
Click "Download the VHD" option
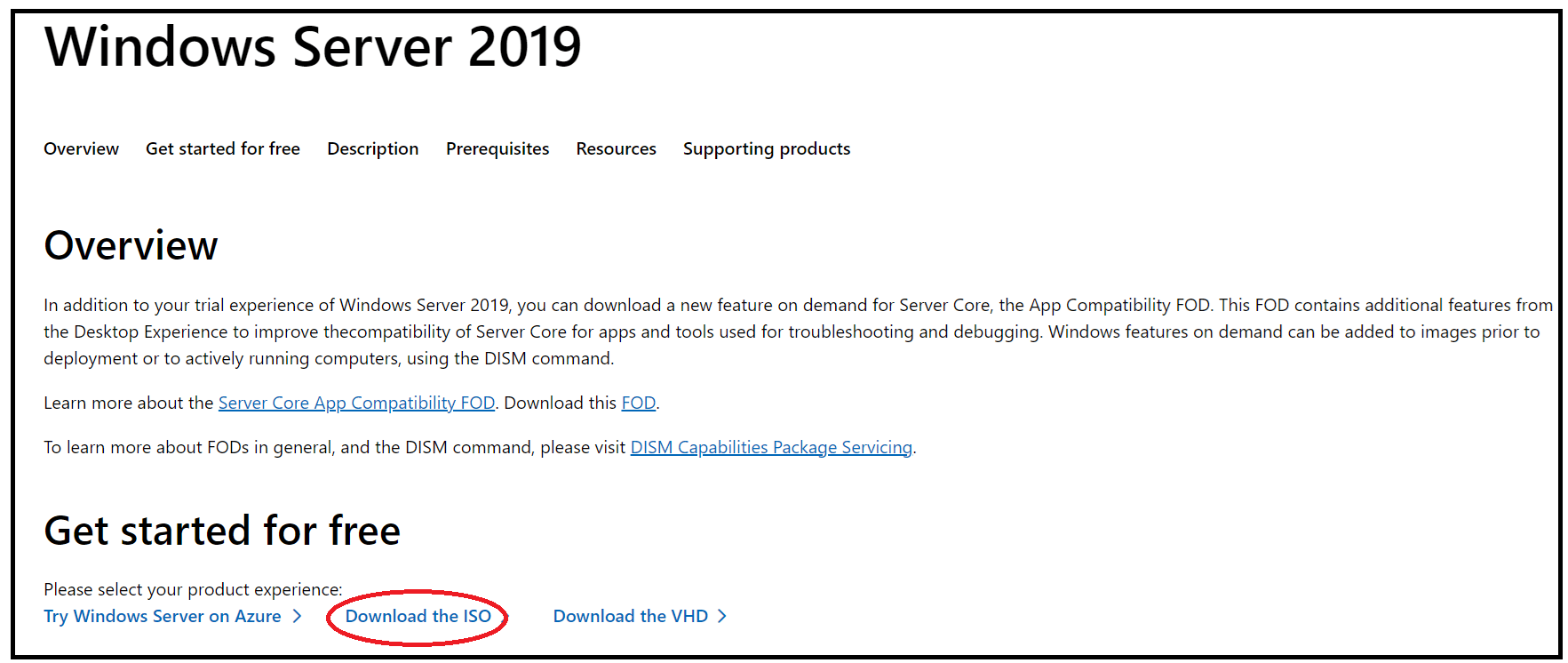point(630,615)
